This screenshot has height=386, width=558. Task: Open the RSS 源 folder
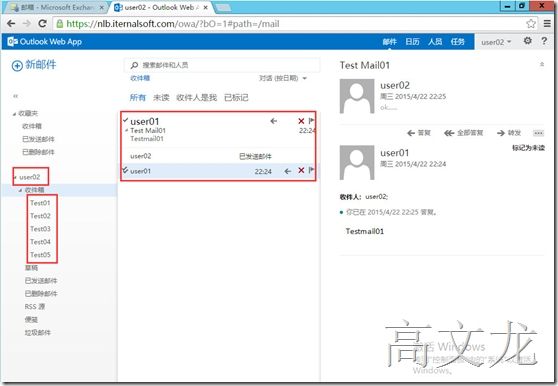click(35, 307)
